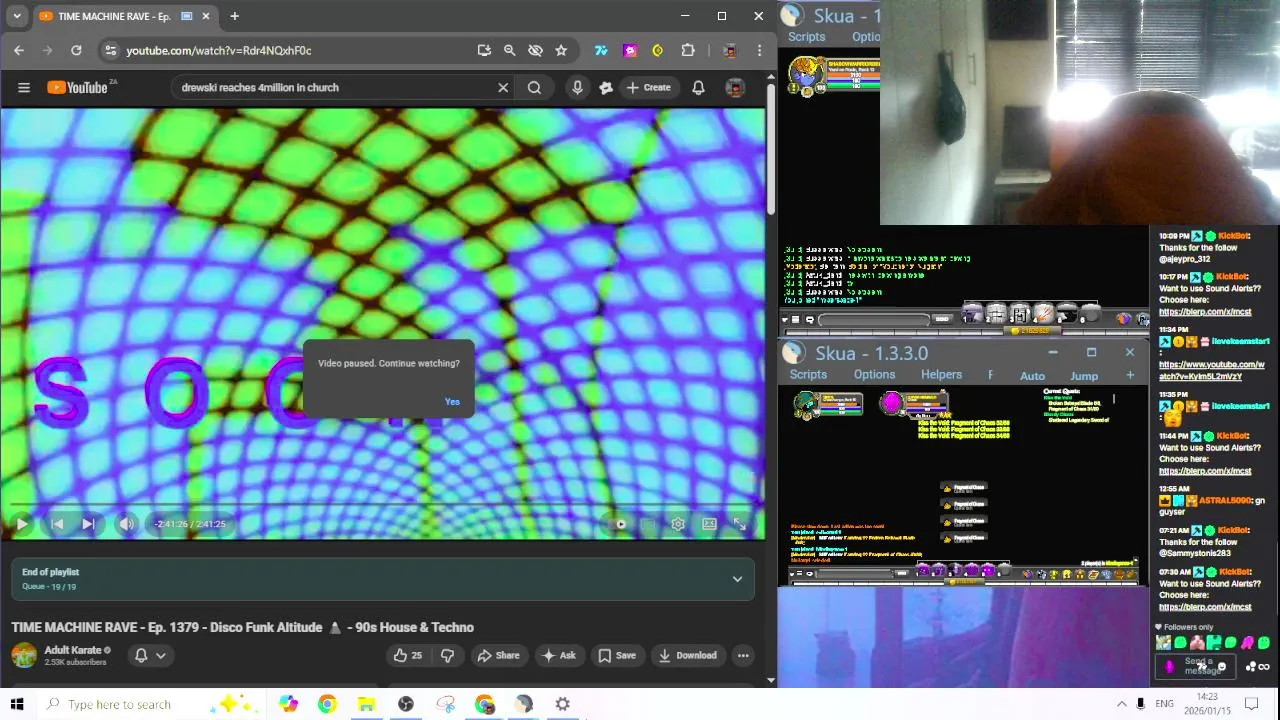Open the Skua 1.3.3.0 Helpers menu
This screenshot has width=1280, height=720.
pyautogui.click(x=941, y=375)
